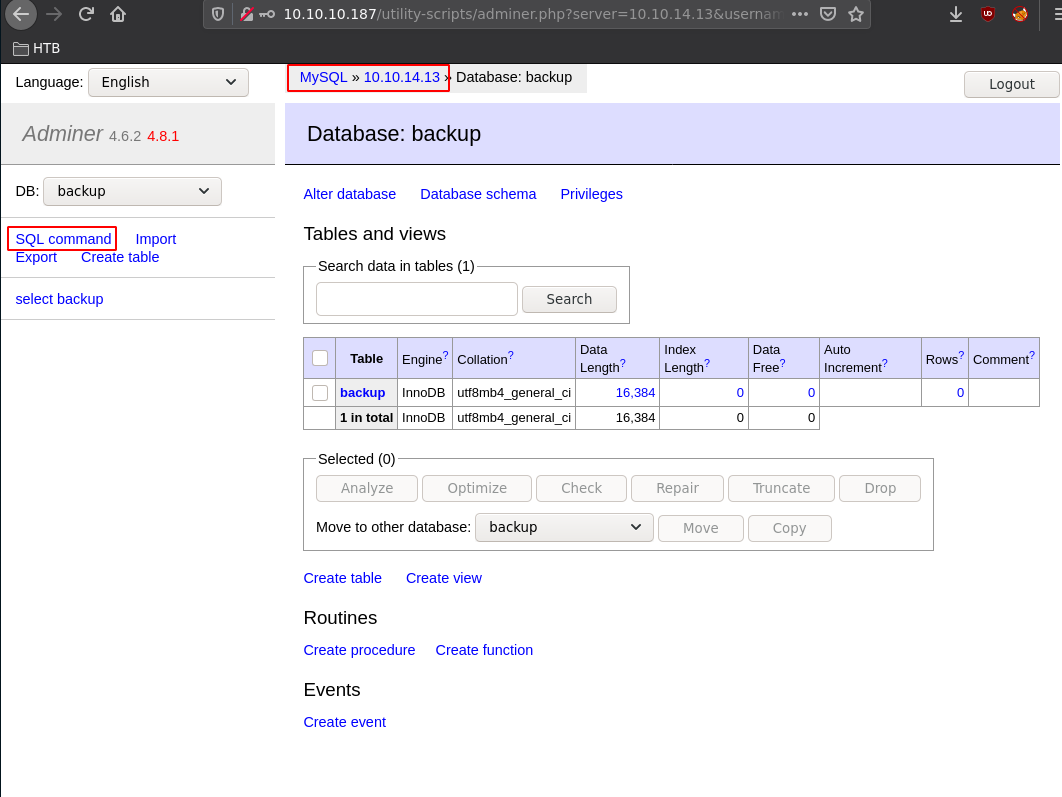Save page to Pocket icon
Viewport: 1062px width, 797px height.
(828, 14)
